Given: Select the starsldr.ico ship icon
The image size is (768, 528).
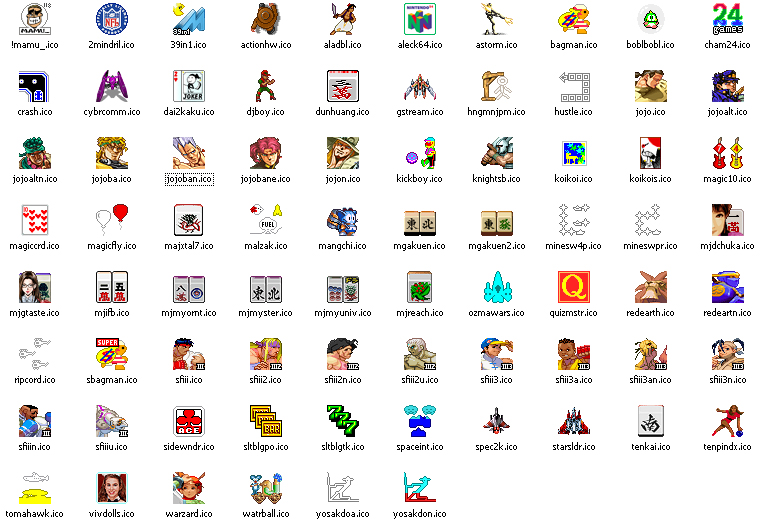Looking at the screenshot, I should pyautogui.click(x=574, y=421).
